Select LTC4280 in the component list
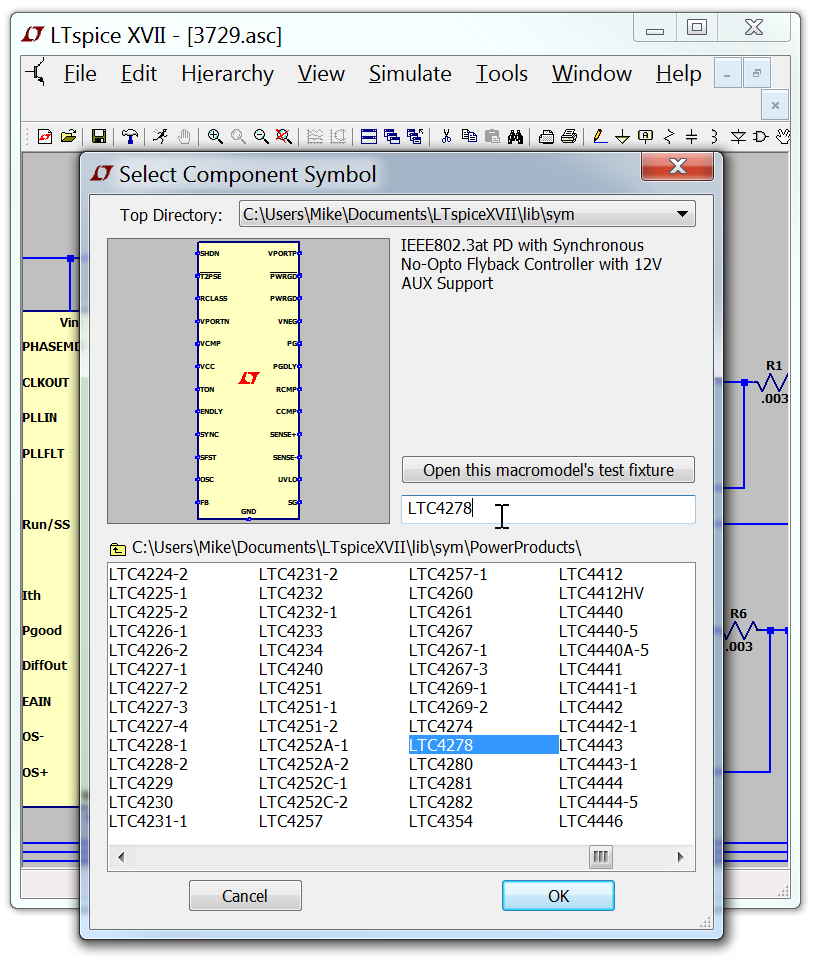This screenshot has width=816, height=961. point(441,764)
